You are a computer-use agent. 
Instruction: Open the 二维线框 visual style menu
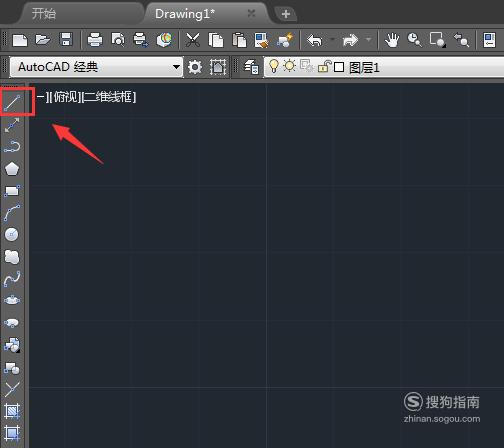click(x=109, y=97)
